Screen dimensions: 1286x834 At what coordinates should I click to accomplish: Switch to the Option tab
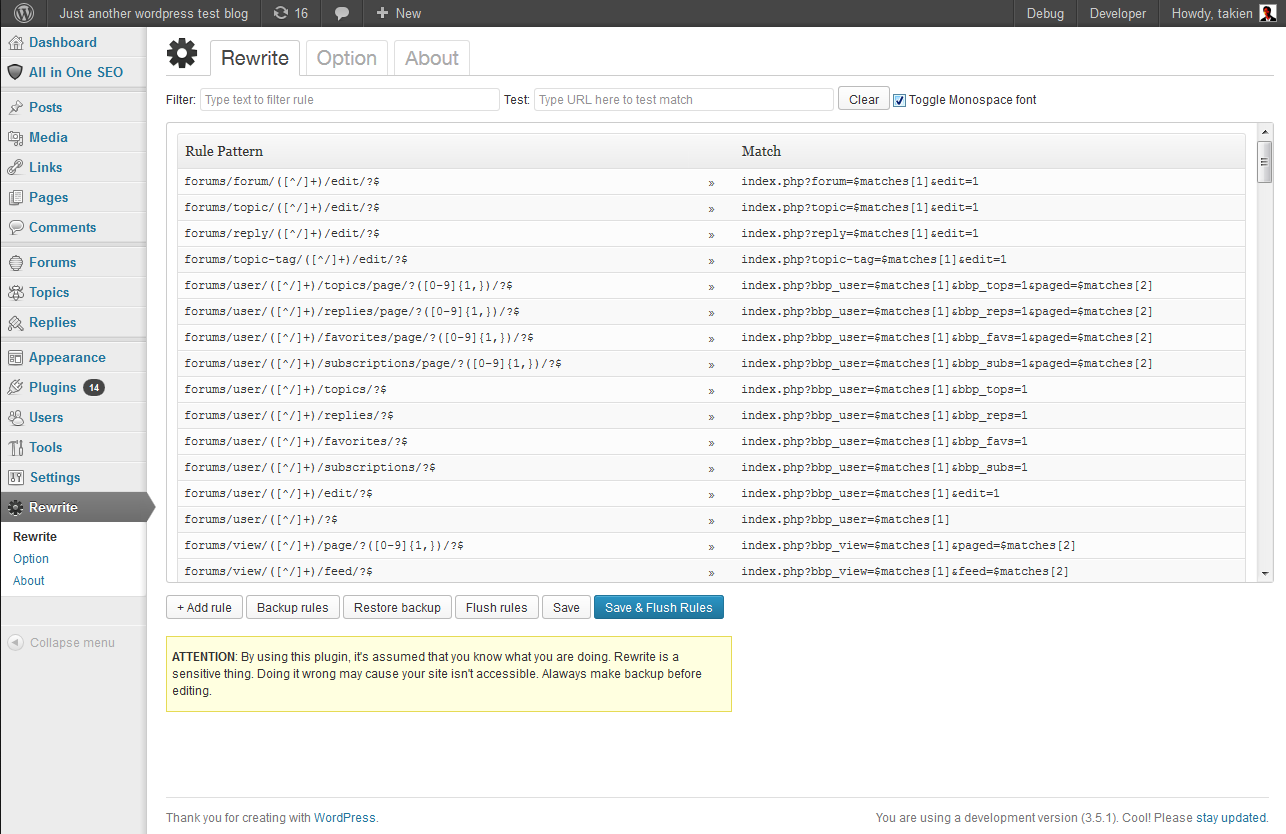347,58
